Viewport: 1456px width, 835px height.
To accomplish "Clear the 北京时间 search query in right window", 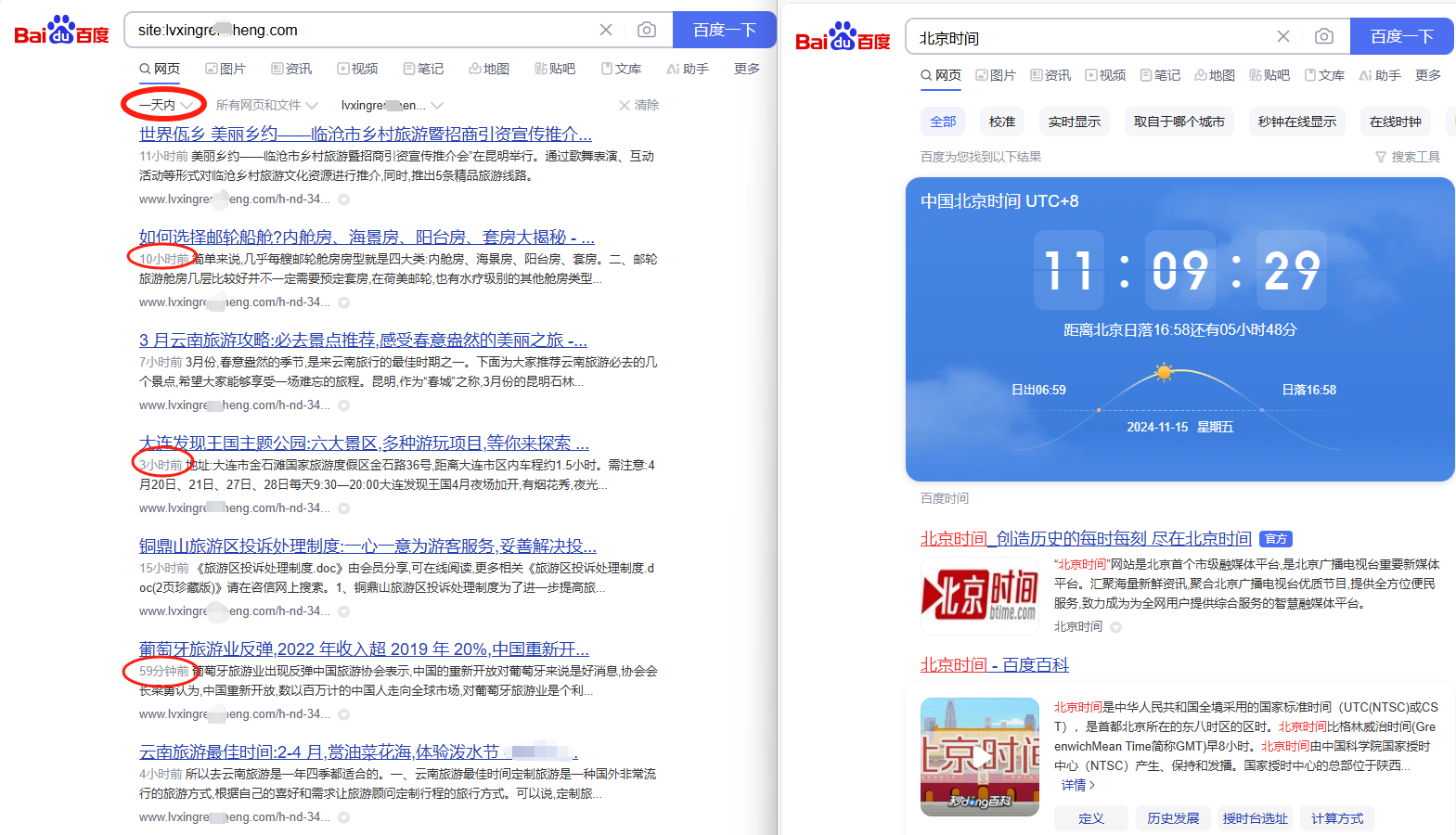I will (x=1283, y=36).
